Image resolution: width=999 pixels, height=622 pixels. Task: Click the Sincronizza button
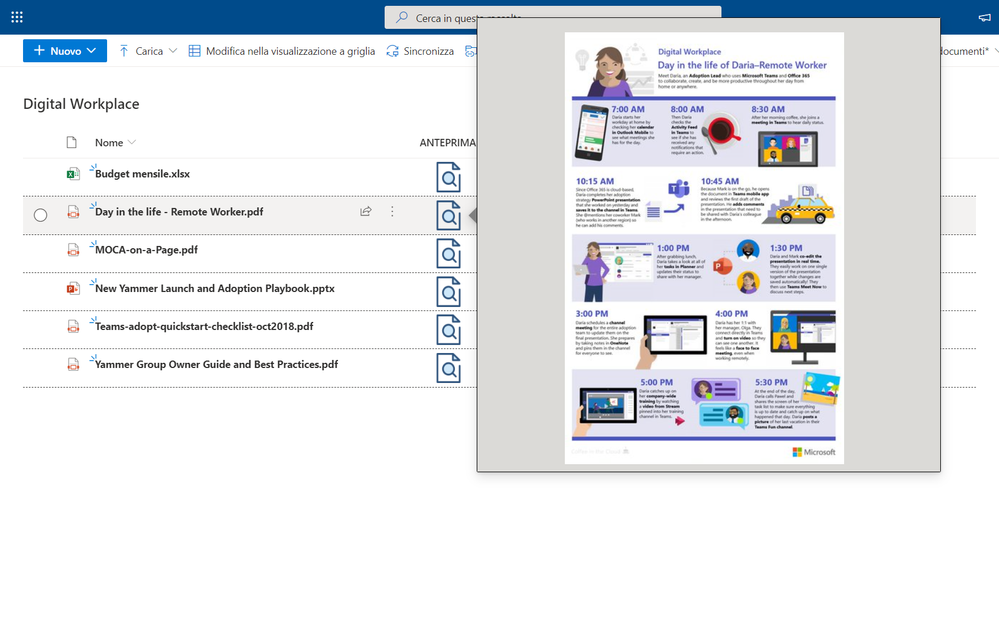pos(420,51)
